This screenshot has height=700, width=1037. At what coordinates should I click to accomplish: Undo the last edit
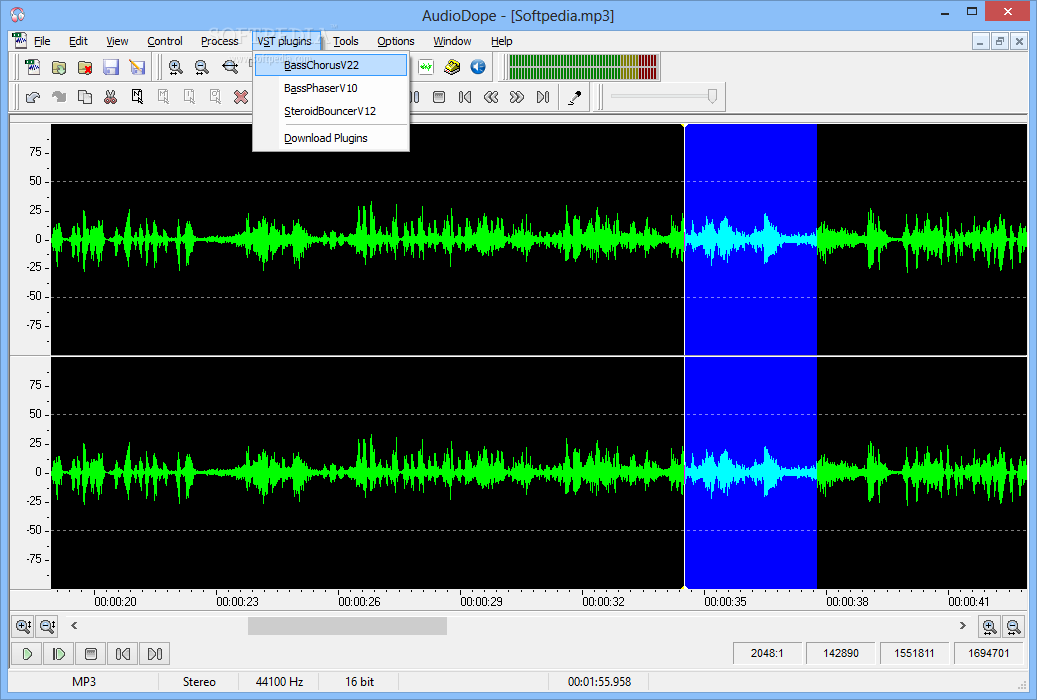(x=32, y=97)
